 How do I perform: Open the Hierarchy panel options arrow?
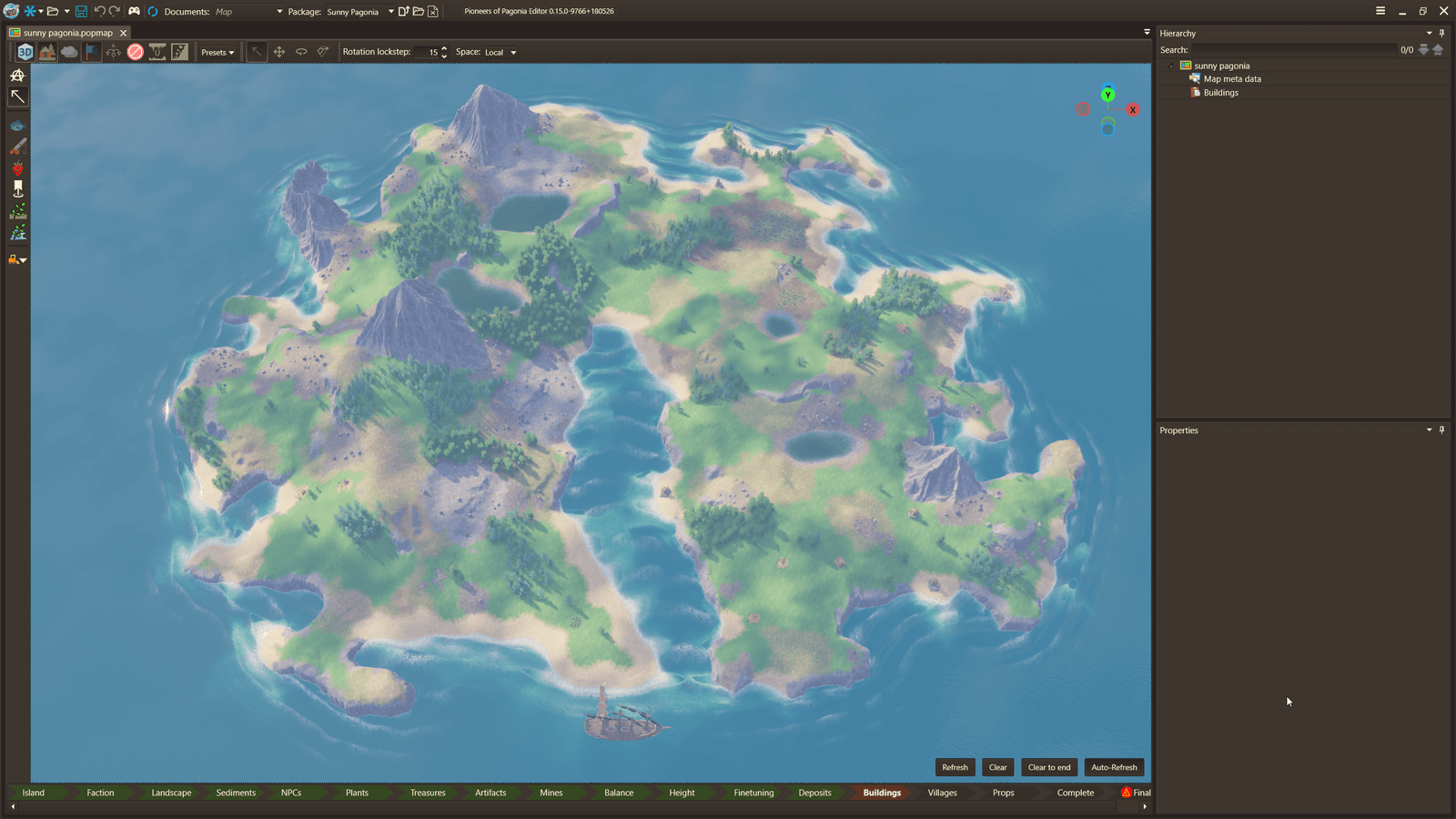pyautogui.click(x=1429, y=33)
